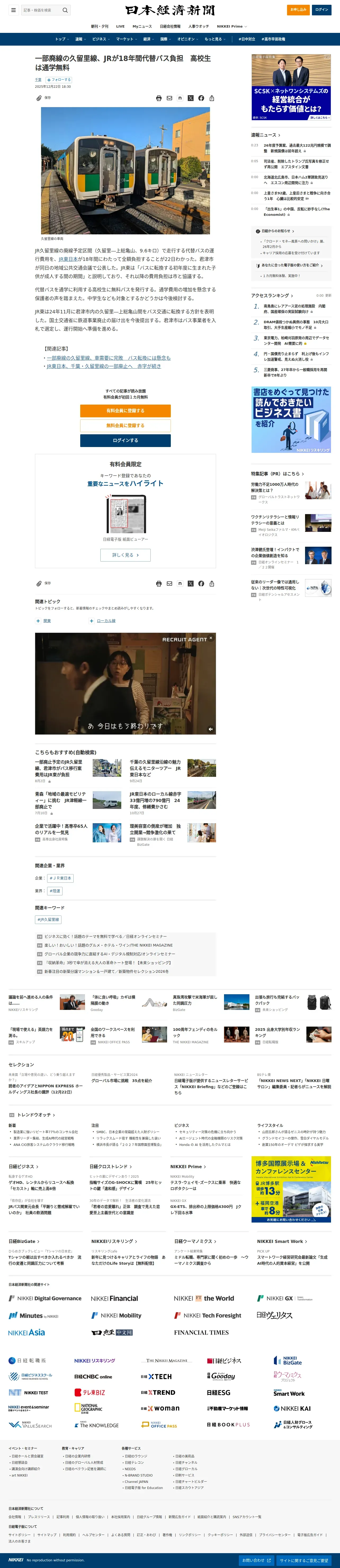The height and width of the screenshot is (1568, 340).
Task: Click the email share icon under the headline
Action: tap(169, 98)
